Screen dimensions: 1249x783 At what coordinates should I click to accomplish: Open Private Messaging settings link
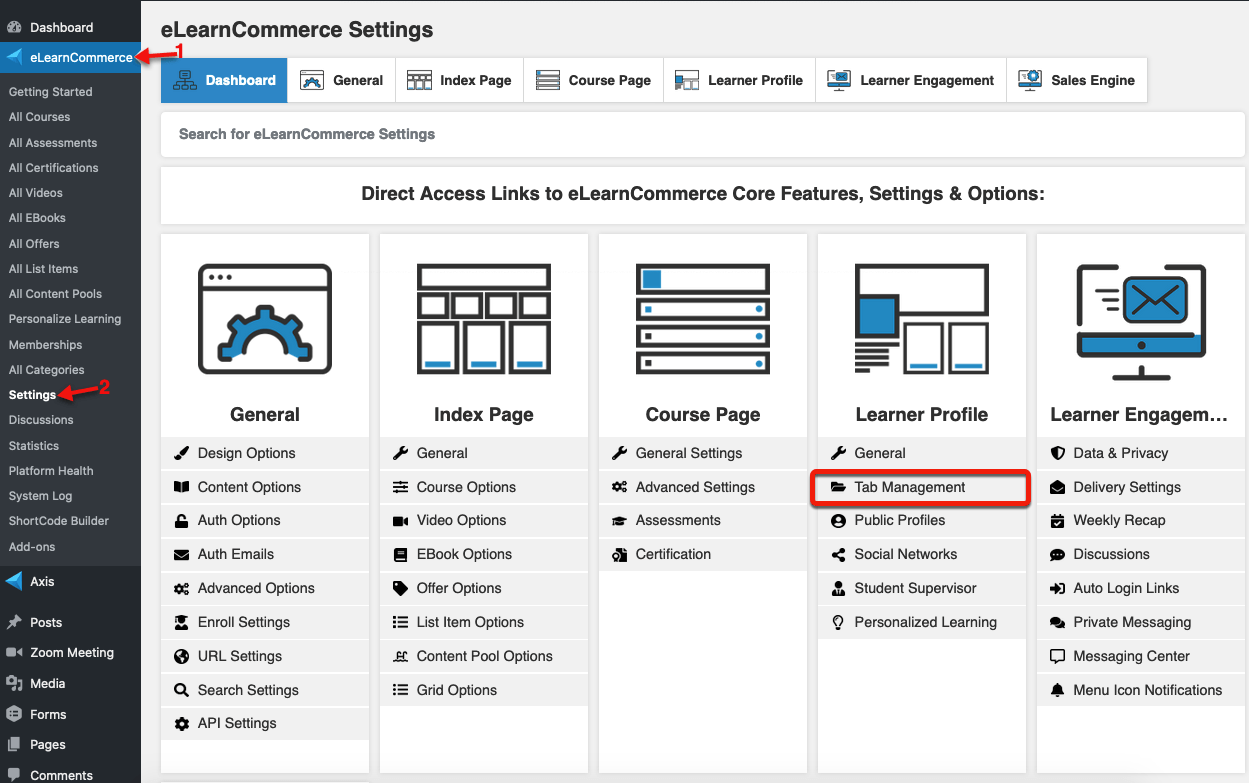pos(1141,622)
